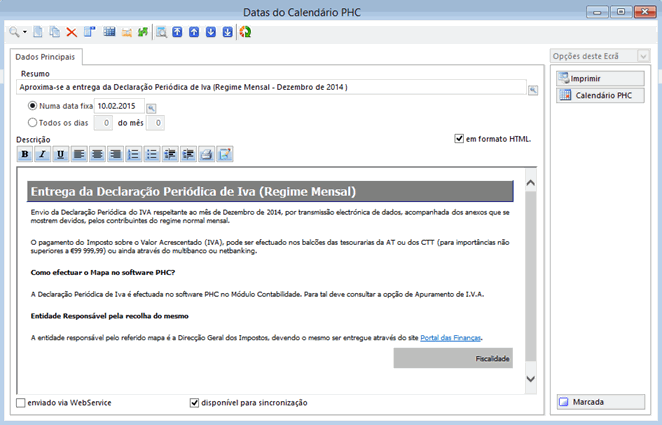The image size is (662, 425).
Task: Insert a numbered list in description
Action: click(133, 154)
